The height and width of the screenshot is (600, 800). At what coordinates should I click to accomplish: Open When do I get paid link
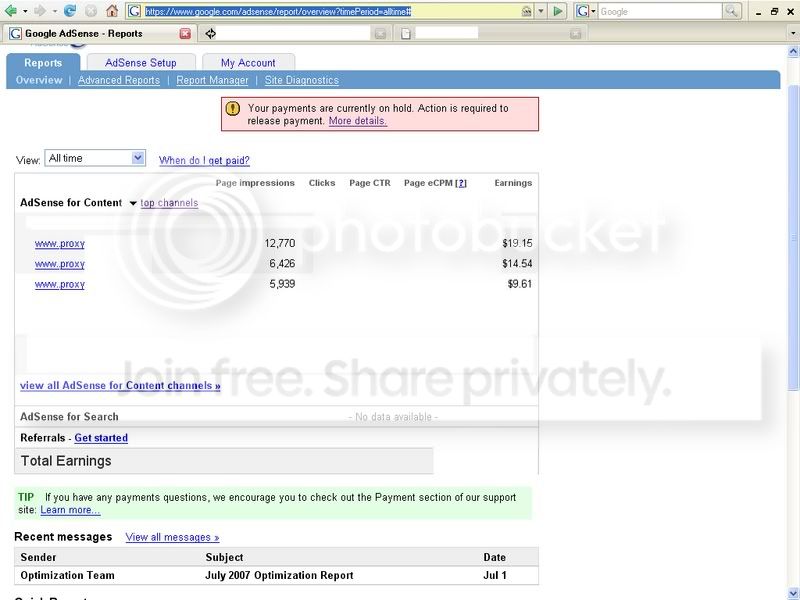(204, 160)
